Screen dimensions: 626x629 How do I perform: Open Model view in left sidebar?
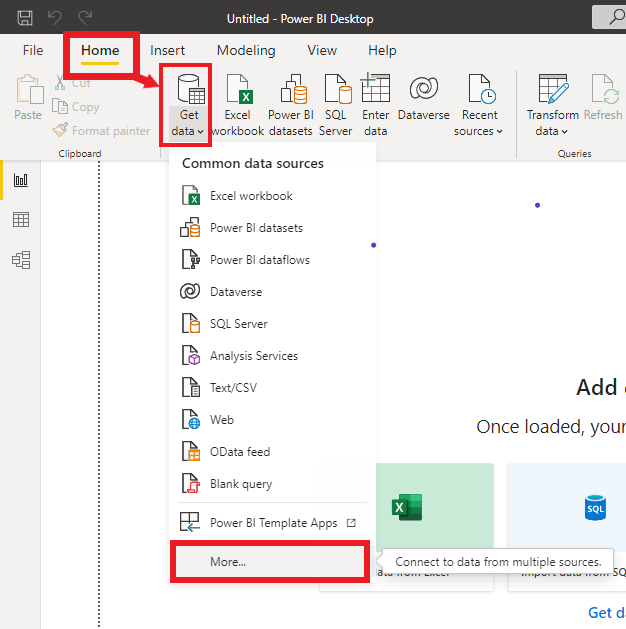tap(21, 260)
